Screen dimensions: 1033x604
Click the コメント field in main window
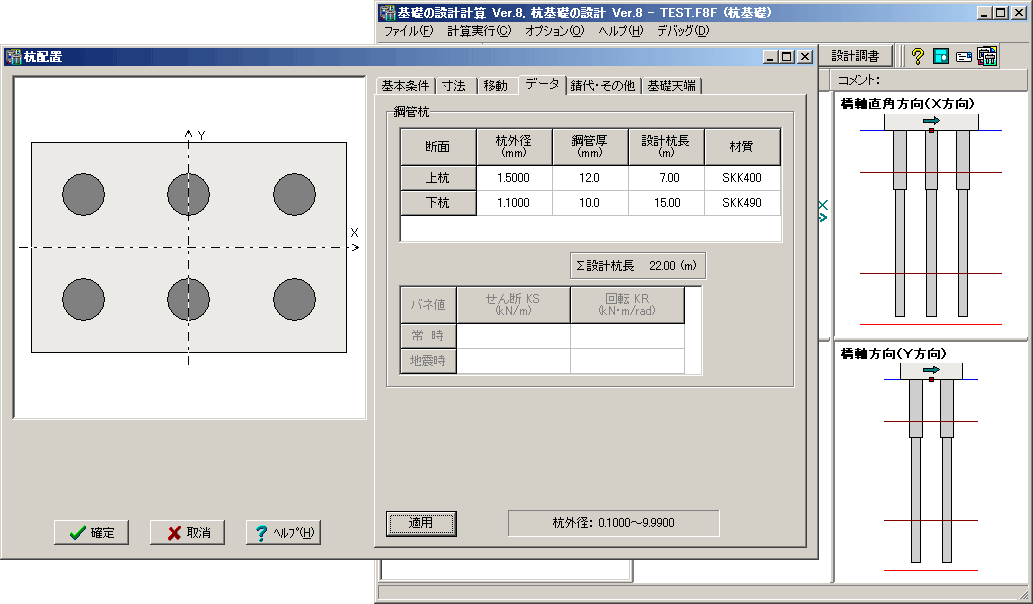click(928, 80)
